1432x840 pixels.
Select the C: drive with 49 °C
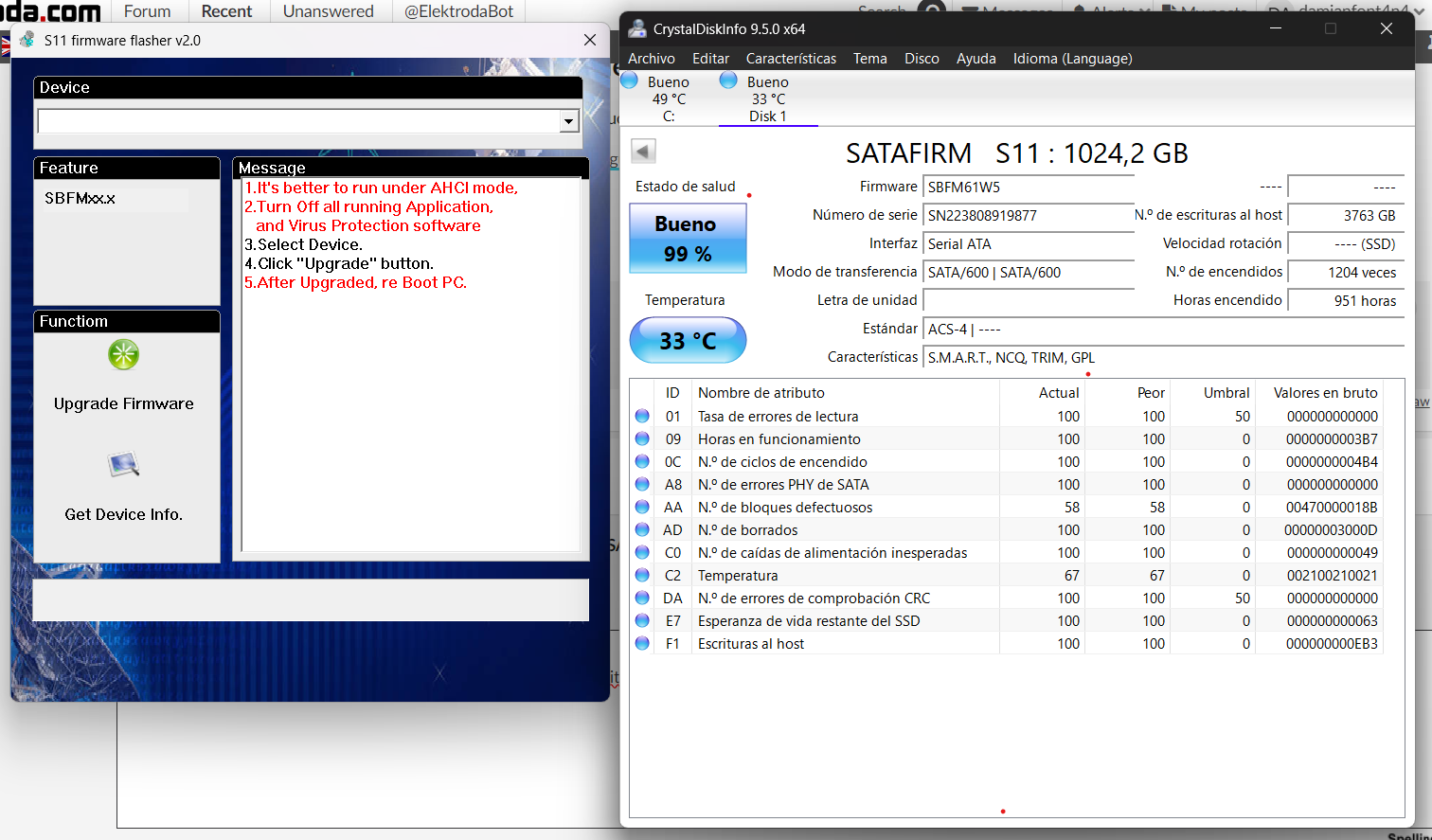[668, 98]
